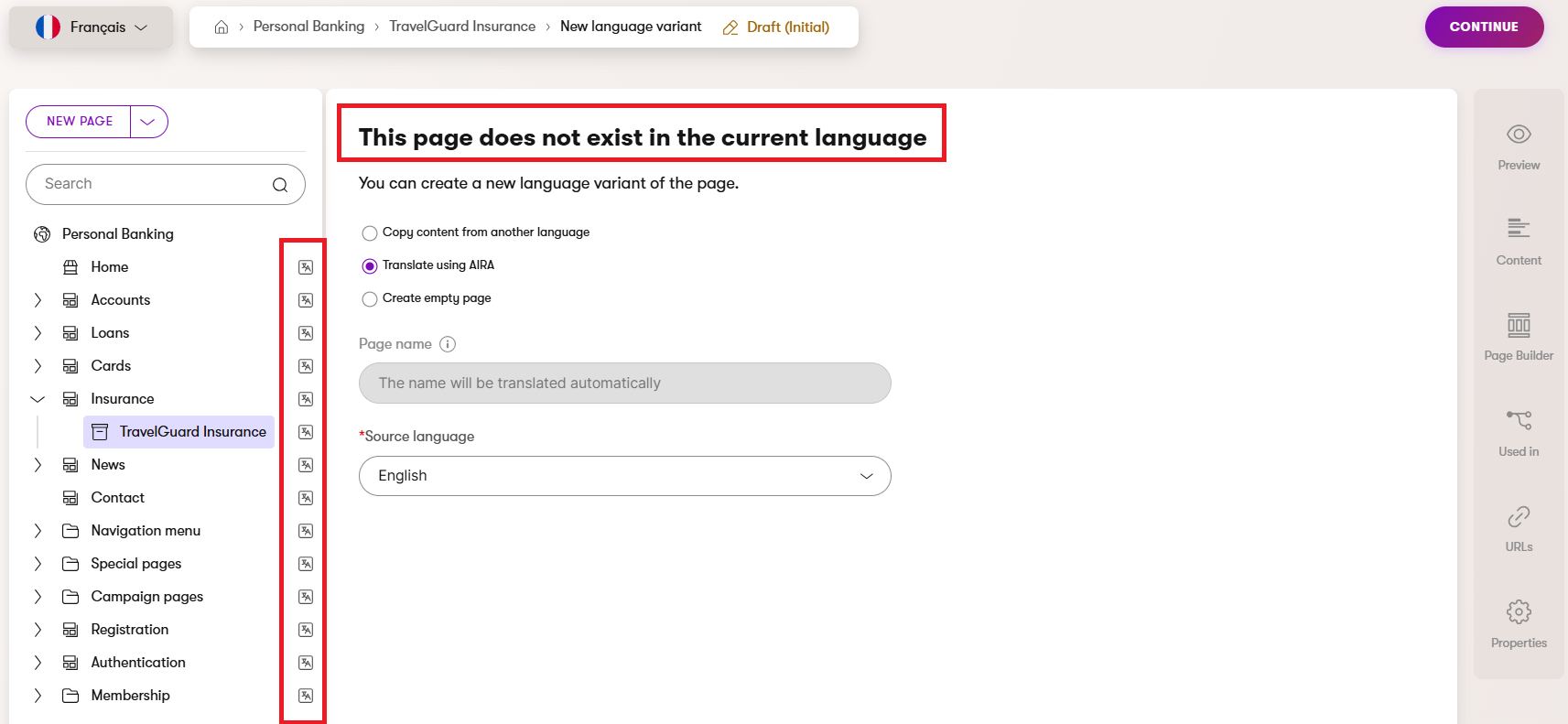Open the Used in tab
Image resolution: width=1568 pixels, height=724 pixels.
click(1519, 433)
